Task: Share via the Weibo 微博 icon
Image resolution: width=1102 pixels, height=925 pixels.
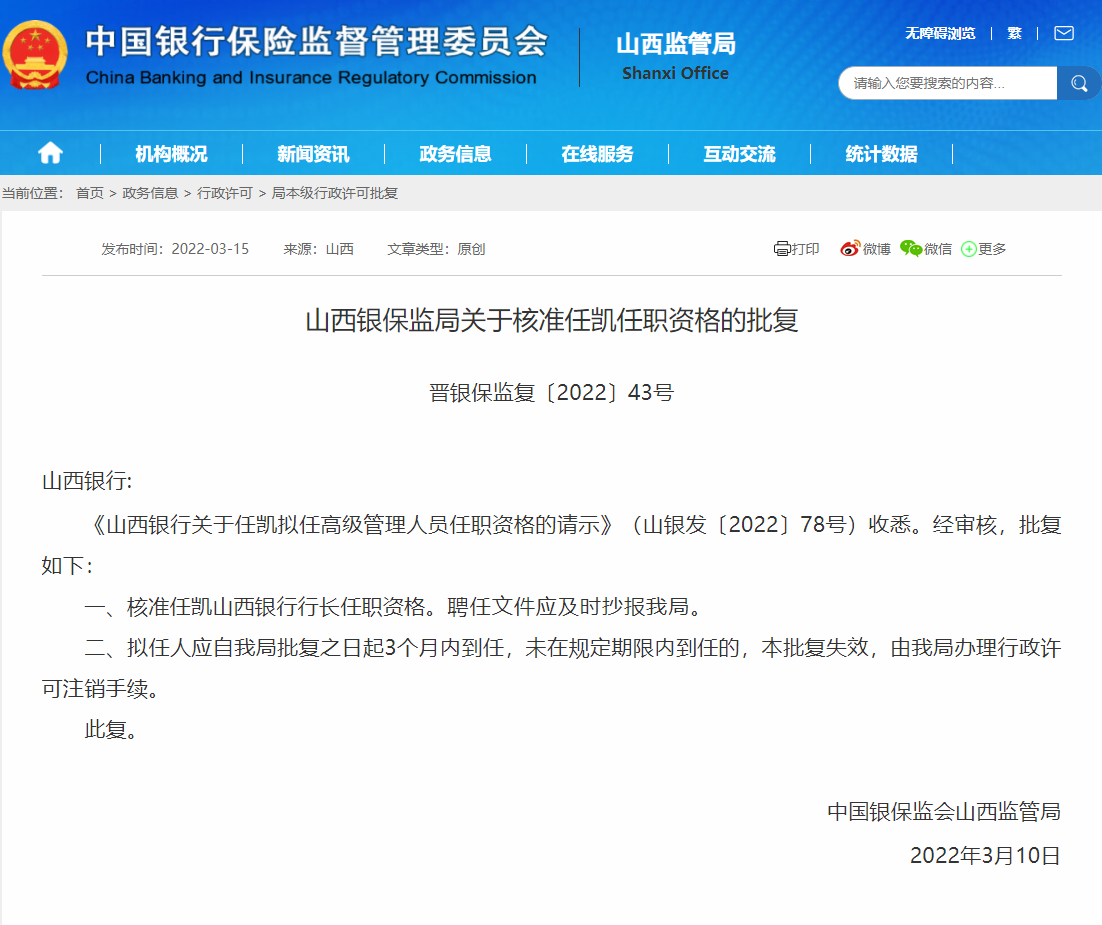Action: 865,249
